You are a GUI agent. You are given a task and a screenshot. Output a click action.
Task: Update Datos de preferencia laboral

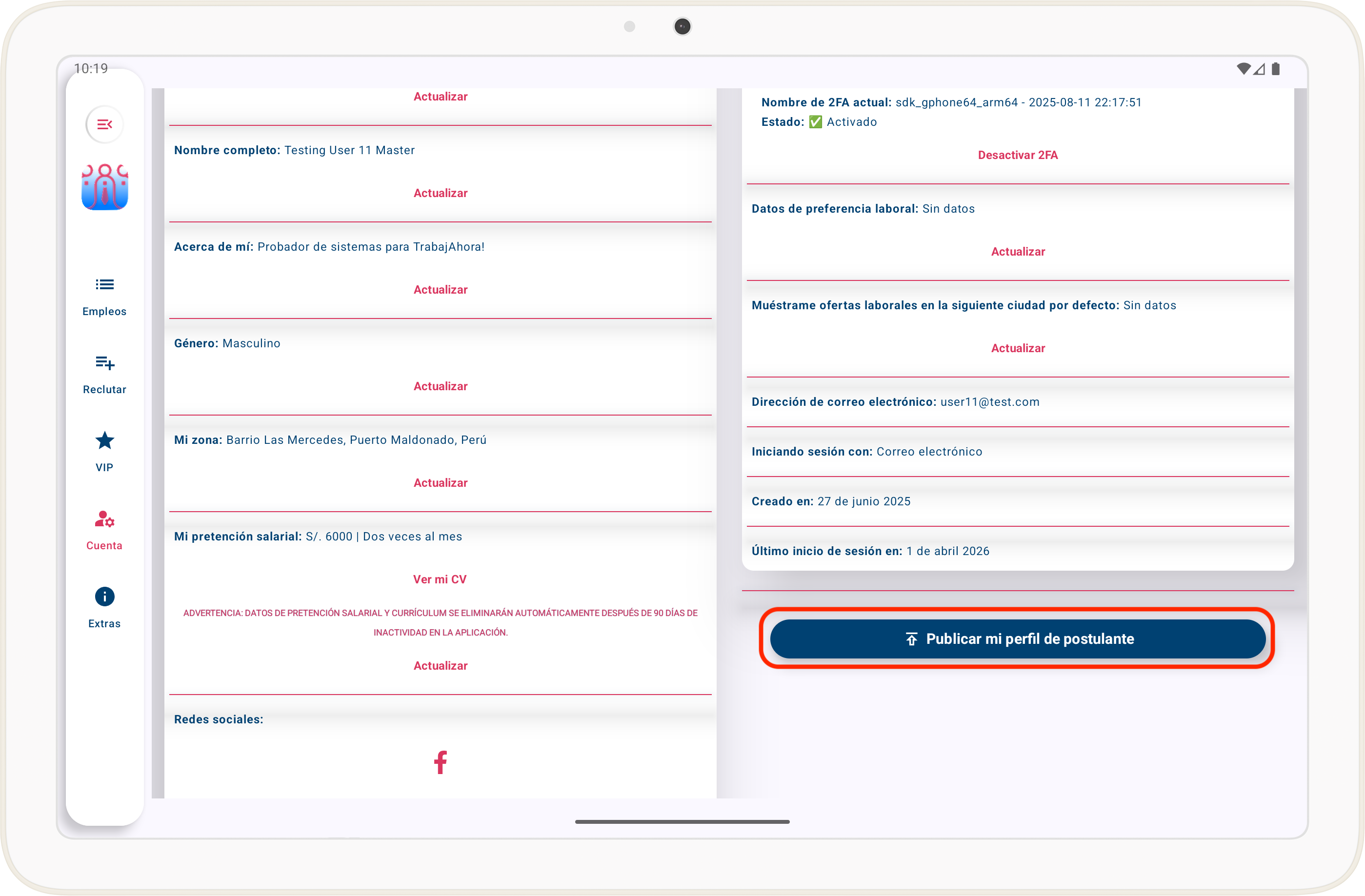coord(1018,252)
